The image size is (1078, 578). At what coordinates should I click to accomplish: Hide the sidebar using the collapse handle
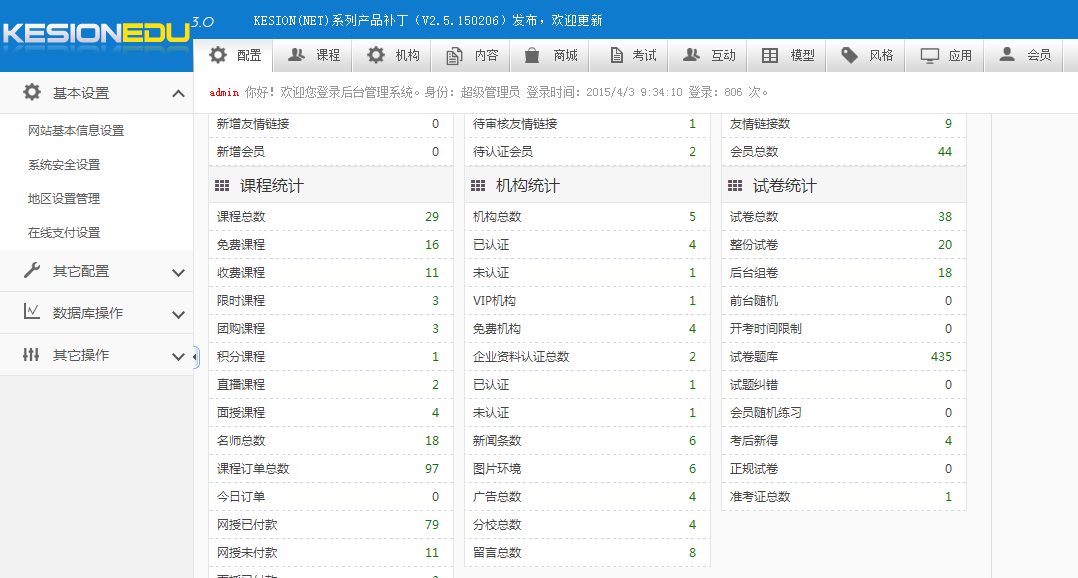pos(195,357)
